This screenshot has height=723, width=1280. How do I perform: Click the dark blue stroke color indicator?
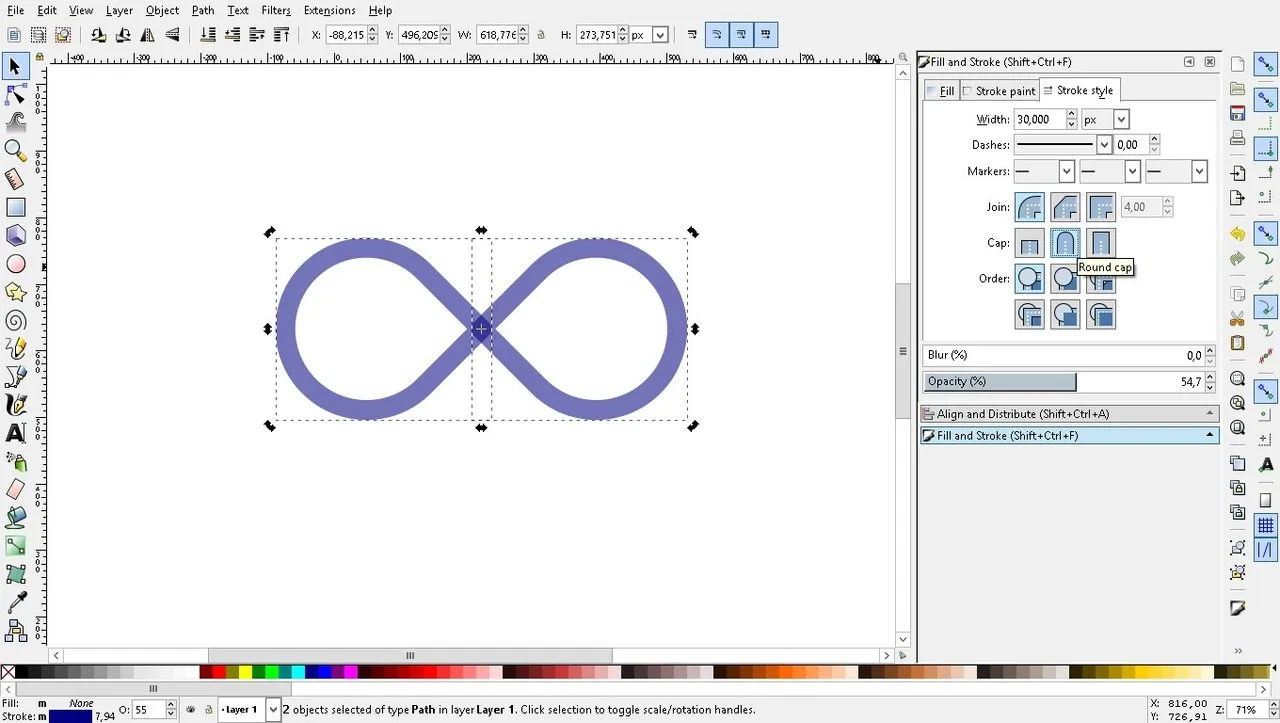pyautogui.click(x=70, y=716)
